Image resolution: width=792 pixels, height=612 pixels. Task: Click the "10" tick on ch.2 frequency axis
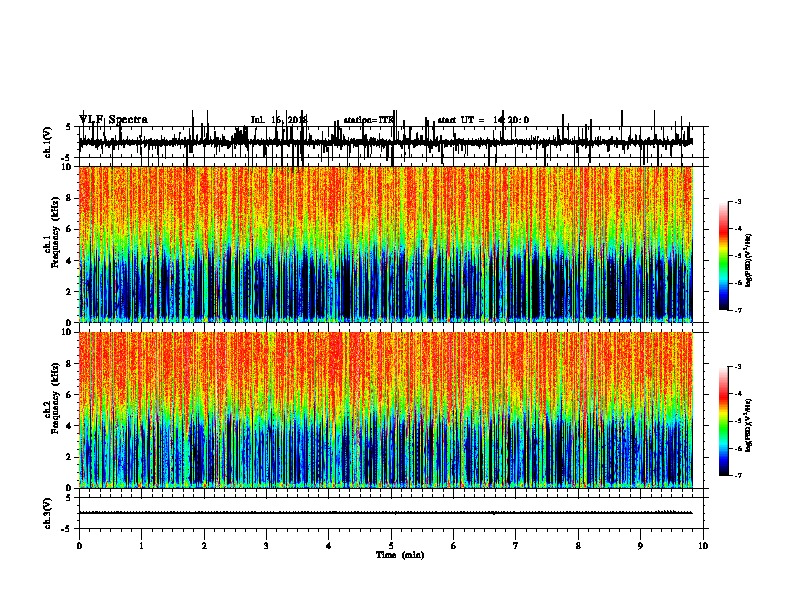tap(67, 332)
